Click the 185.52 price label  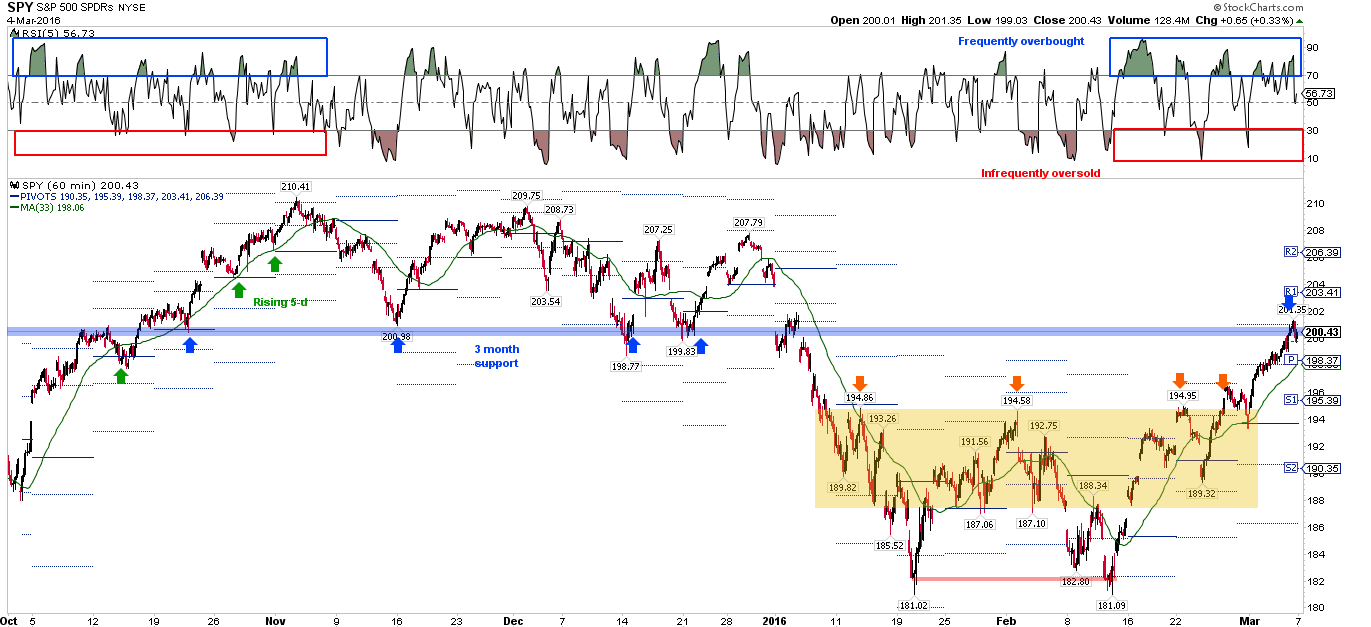point(889,546)
